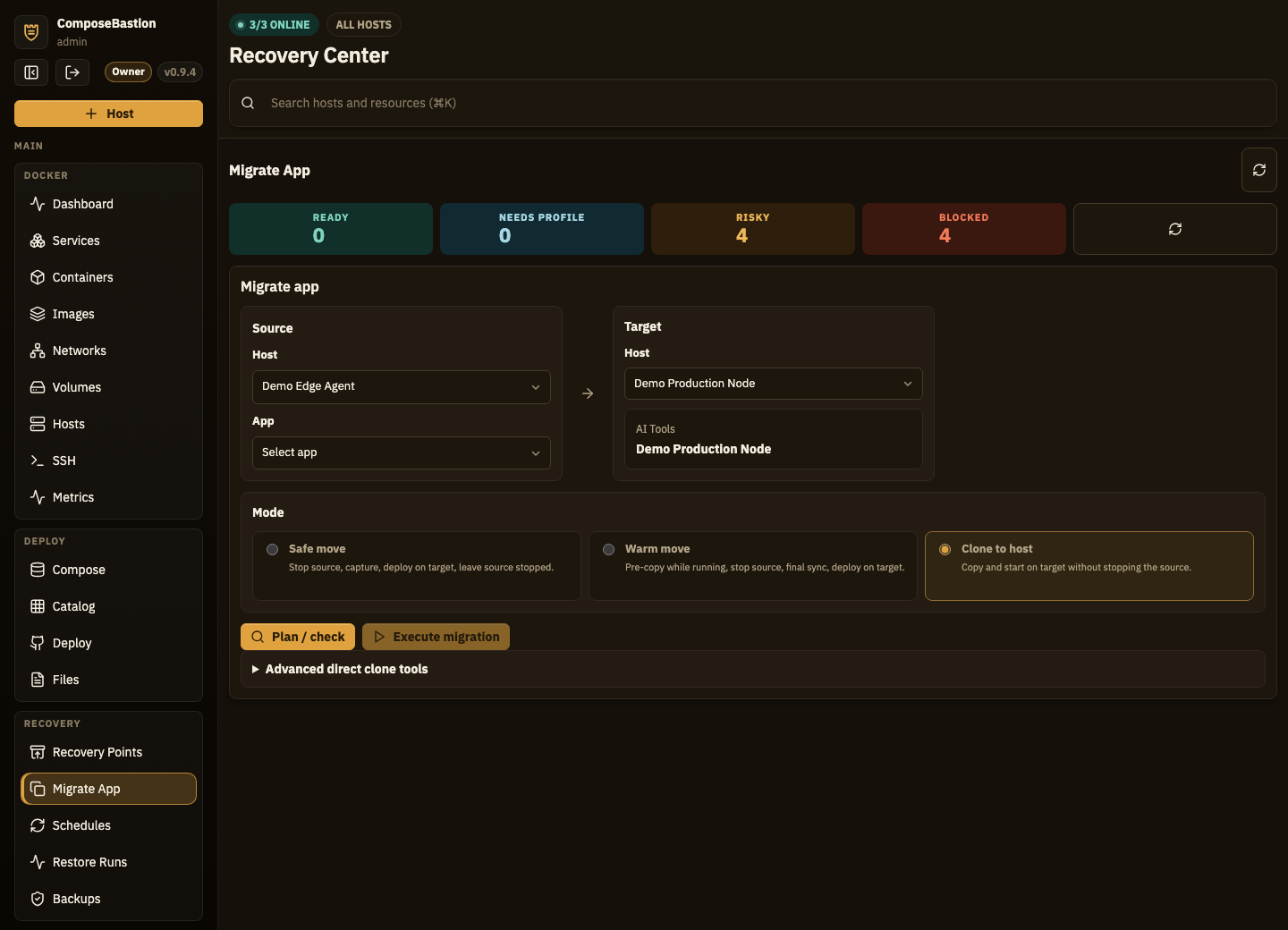Click the logout icon button
1288x930 pixels.
click(72, 72)
